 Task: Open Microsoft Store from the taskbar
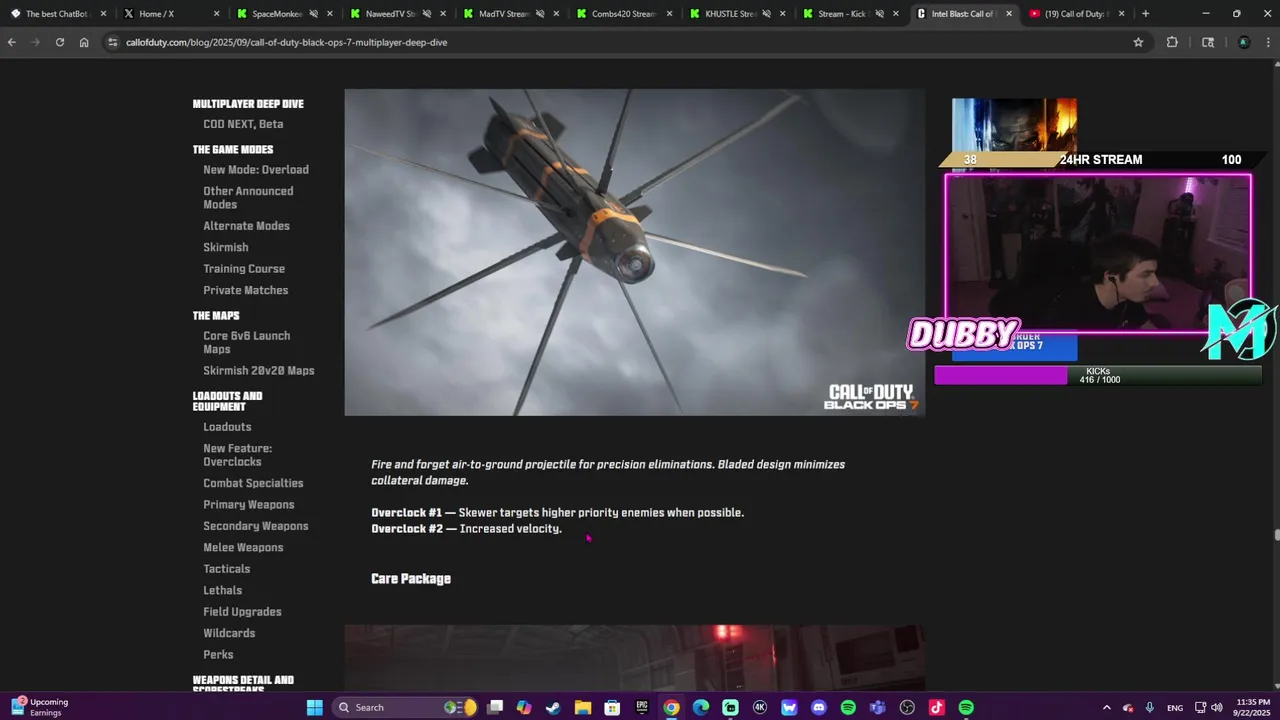point(612,707)
